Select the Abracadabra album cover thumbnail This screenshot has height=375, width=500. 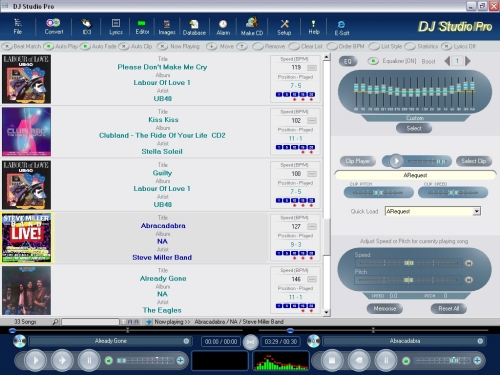coord(27,238)
